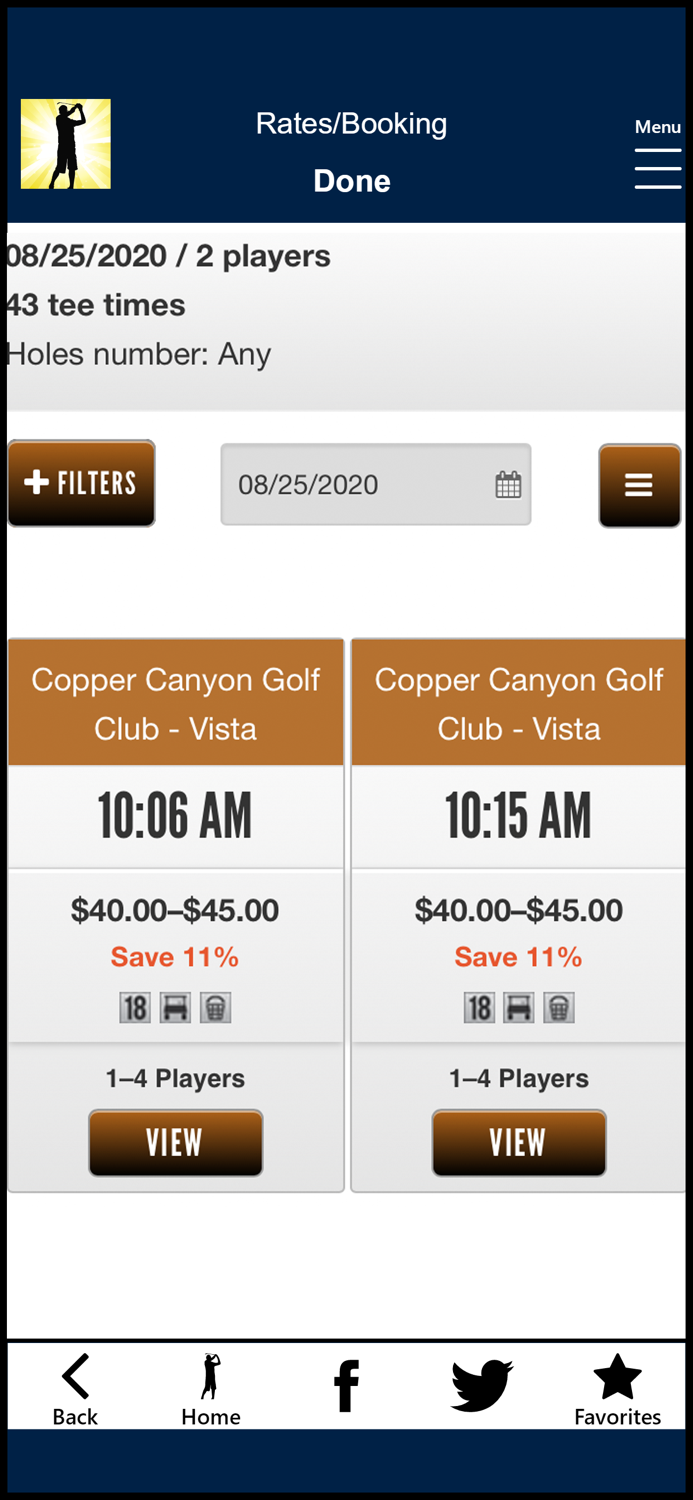The height and width of the screenshot is (1500, 693).
Task: Click the Done label in the header
Action: tap(351, 181)
